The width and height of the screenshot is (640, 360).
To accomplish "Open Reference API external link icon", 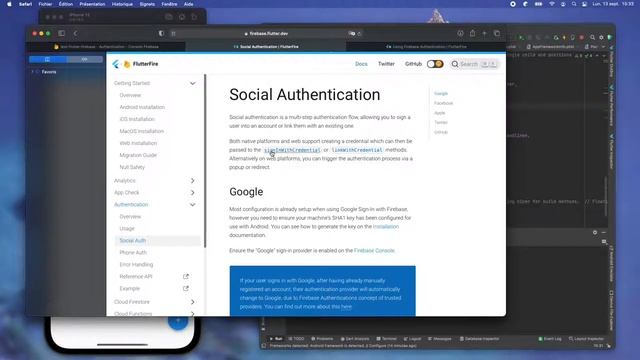I will tap(186, 276).
